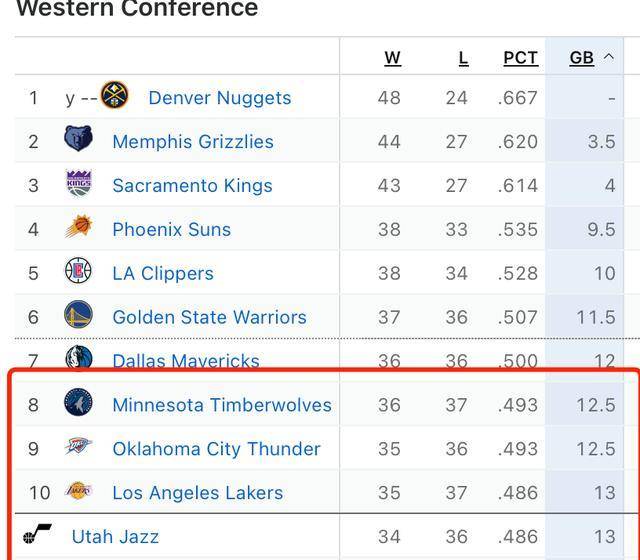Viewport: 640px width, 560px height.
Task: Click the Phoenix Suns logo
Action: (x=79, y=226)
